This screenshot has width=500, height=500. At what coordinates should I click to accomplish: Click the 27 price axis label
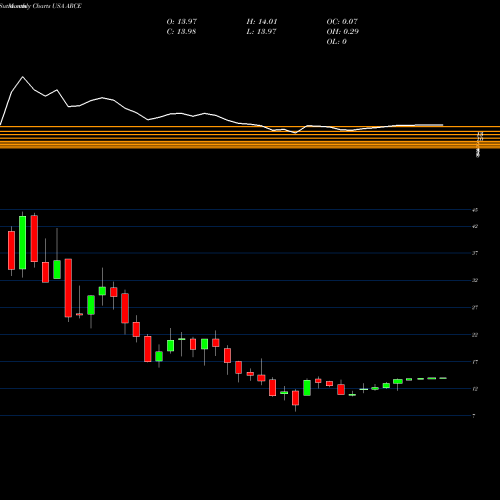[x=475, y=307]
